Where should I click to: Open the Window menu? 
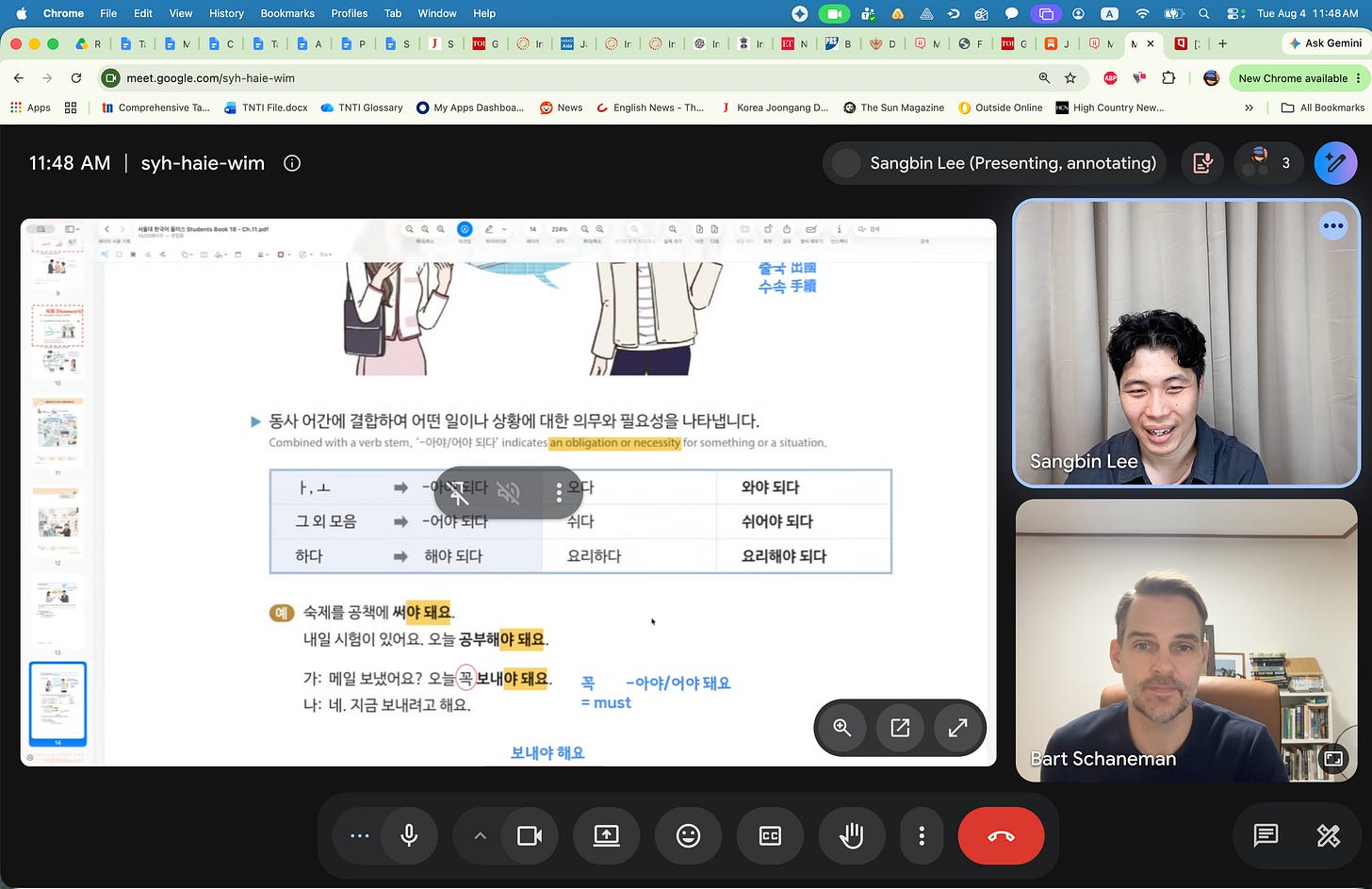[x=437, y=13]
